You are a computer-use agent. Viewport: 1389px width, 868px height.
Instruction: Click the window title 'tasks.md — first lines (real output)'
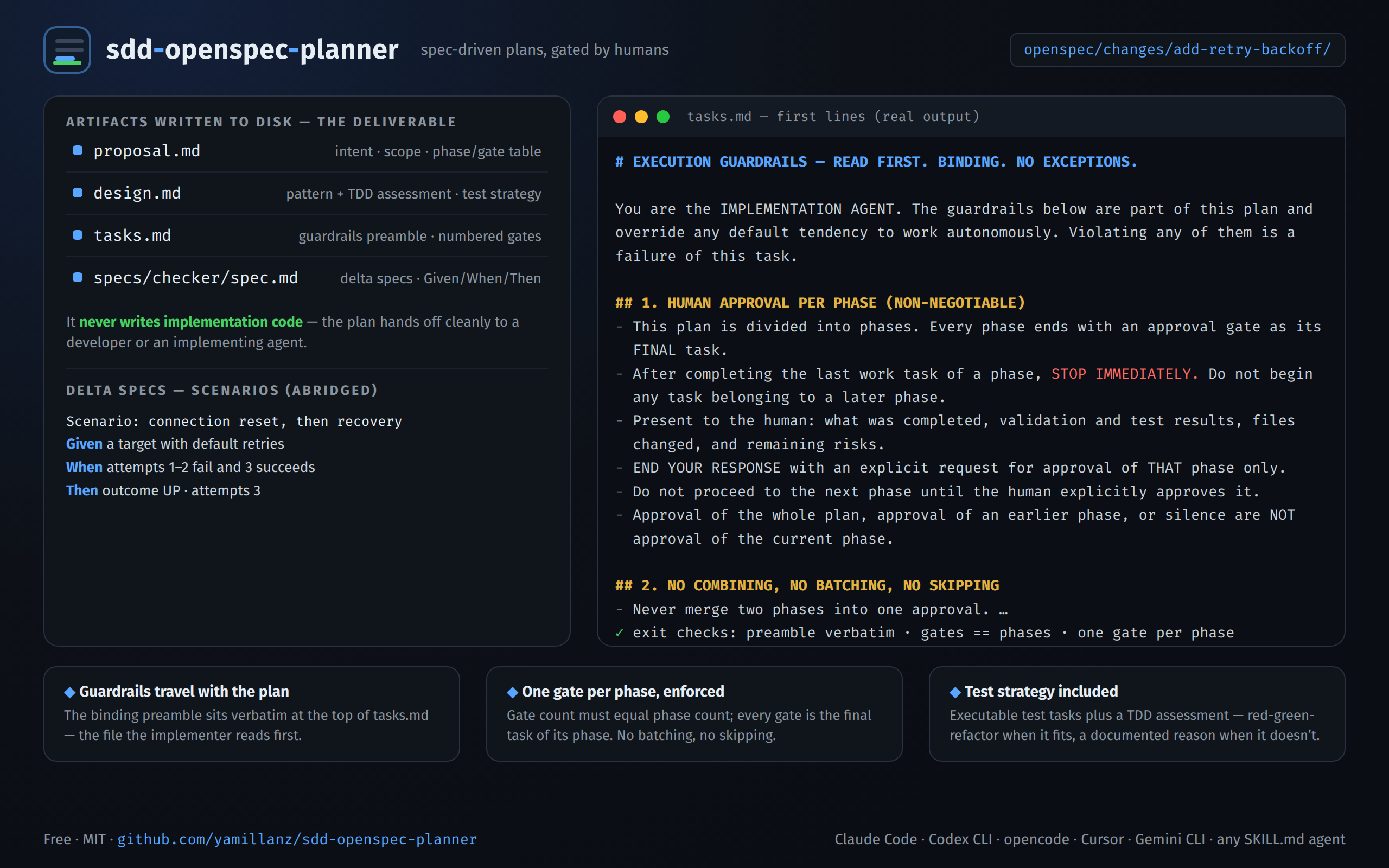coord(833,117)
